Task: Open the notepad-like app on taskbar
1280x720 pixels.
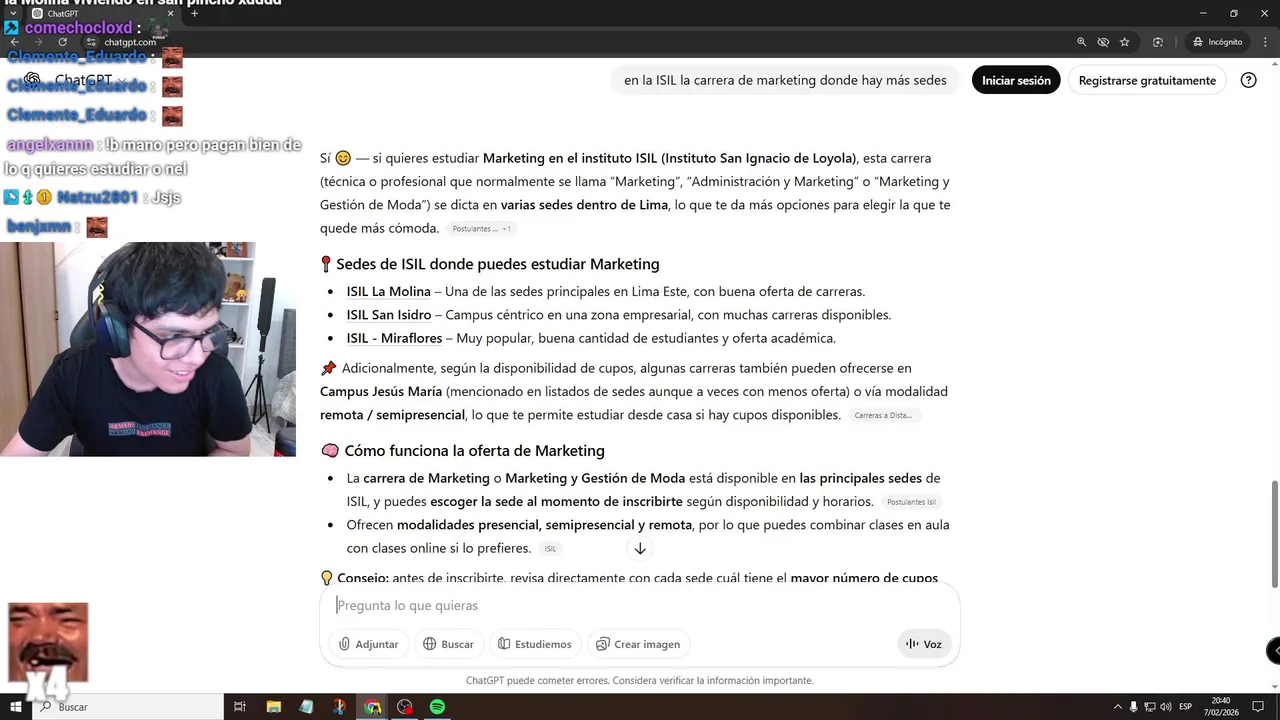Action: 306,707
